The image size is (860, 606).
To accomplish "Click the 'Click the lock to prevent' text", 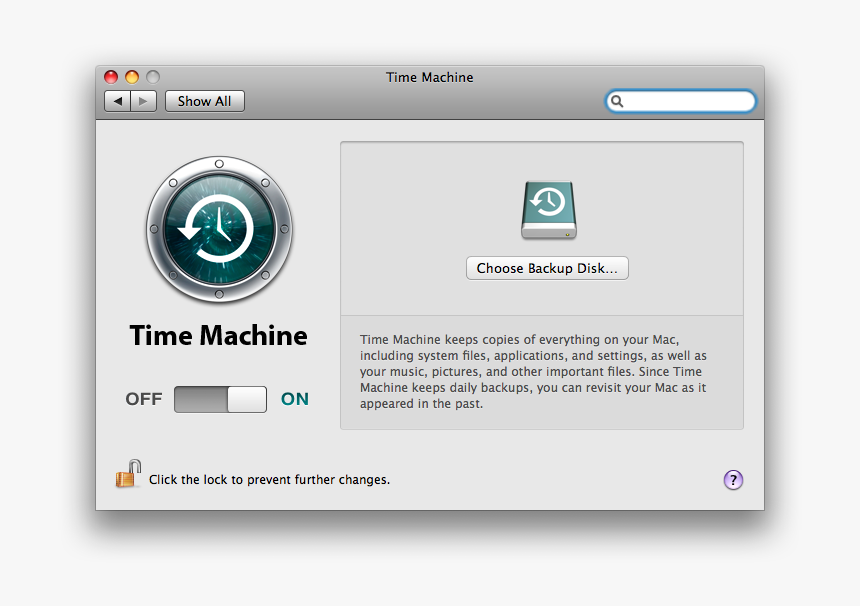I will pos(269,480).
